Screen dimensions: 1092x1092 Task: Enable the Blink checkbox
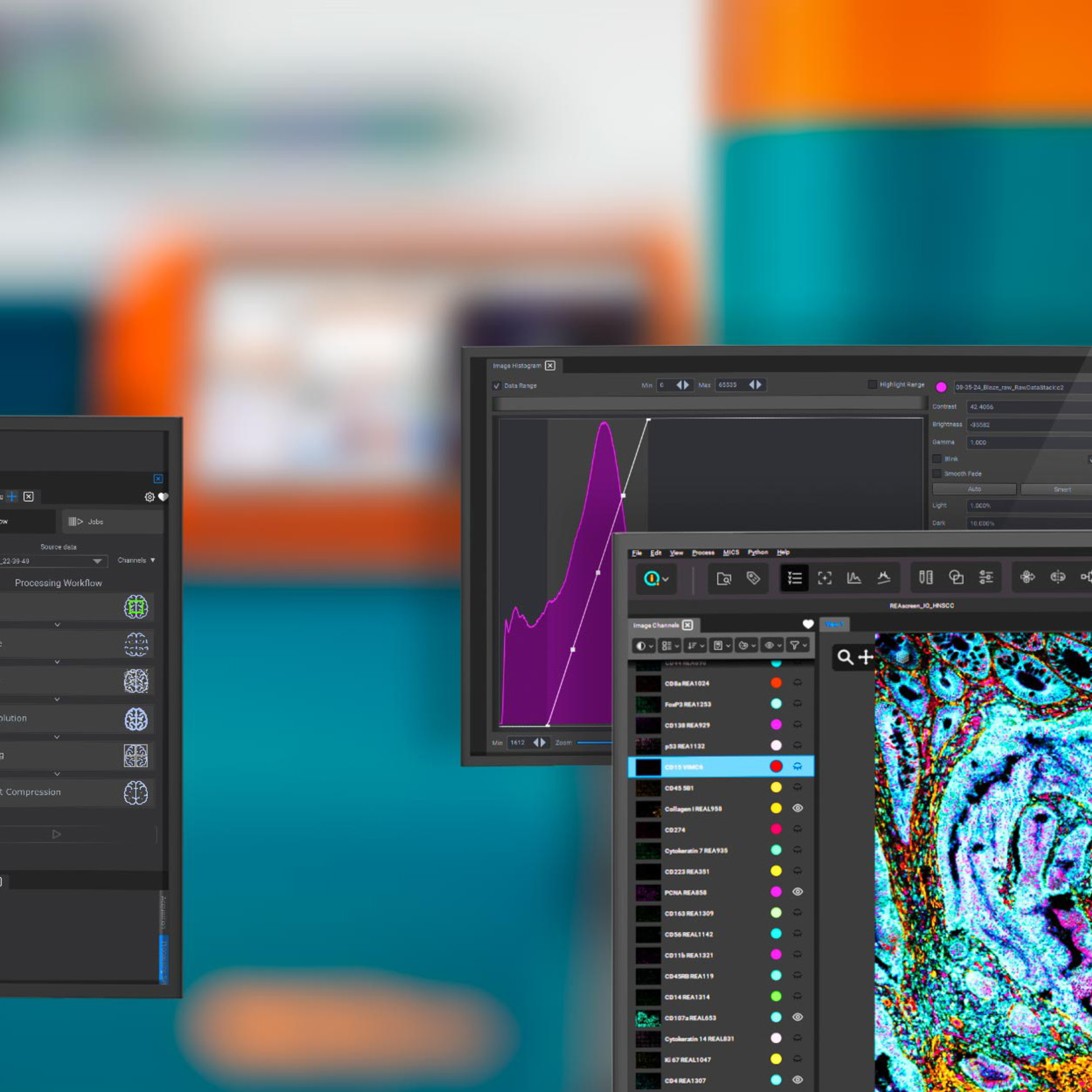[x=937, y=458]
